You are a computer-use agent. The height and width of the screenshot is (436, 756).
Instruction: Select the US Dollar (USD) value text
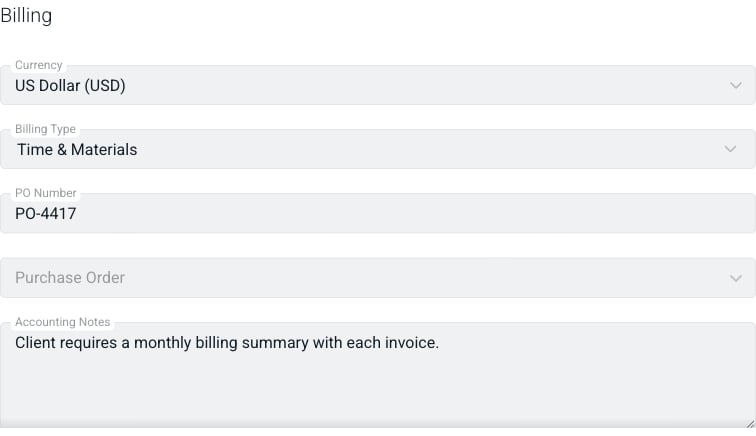tap(70, 86)
